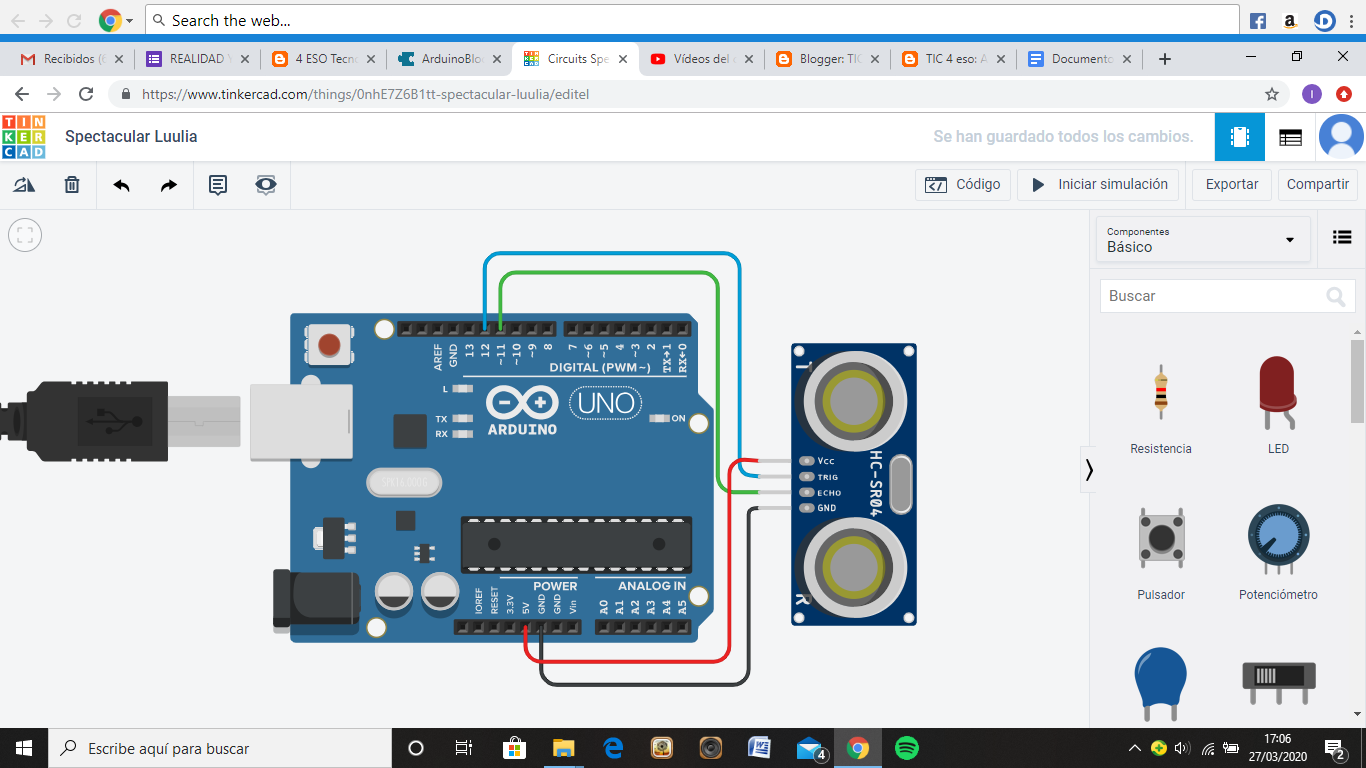Open Spotify from the taskbar
Image resolution: width=1366 pixels, height=768 pixels.
coord(907,748)
